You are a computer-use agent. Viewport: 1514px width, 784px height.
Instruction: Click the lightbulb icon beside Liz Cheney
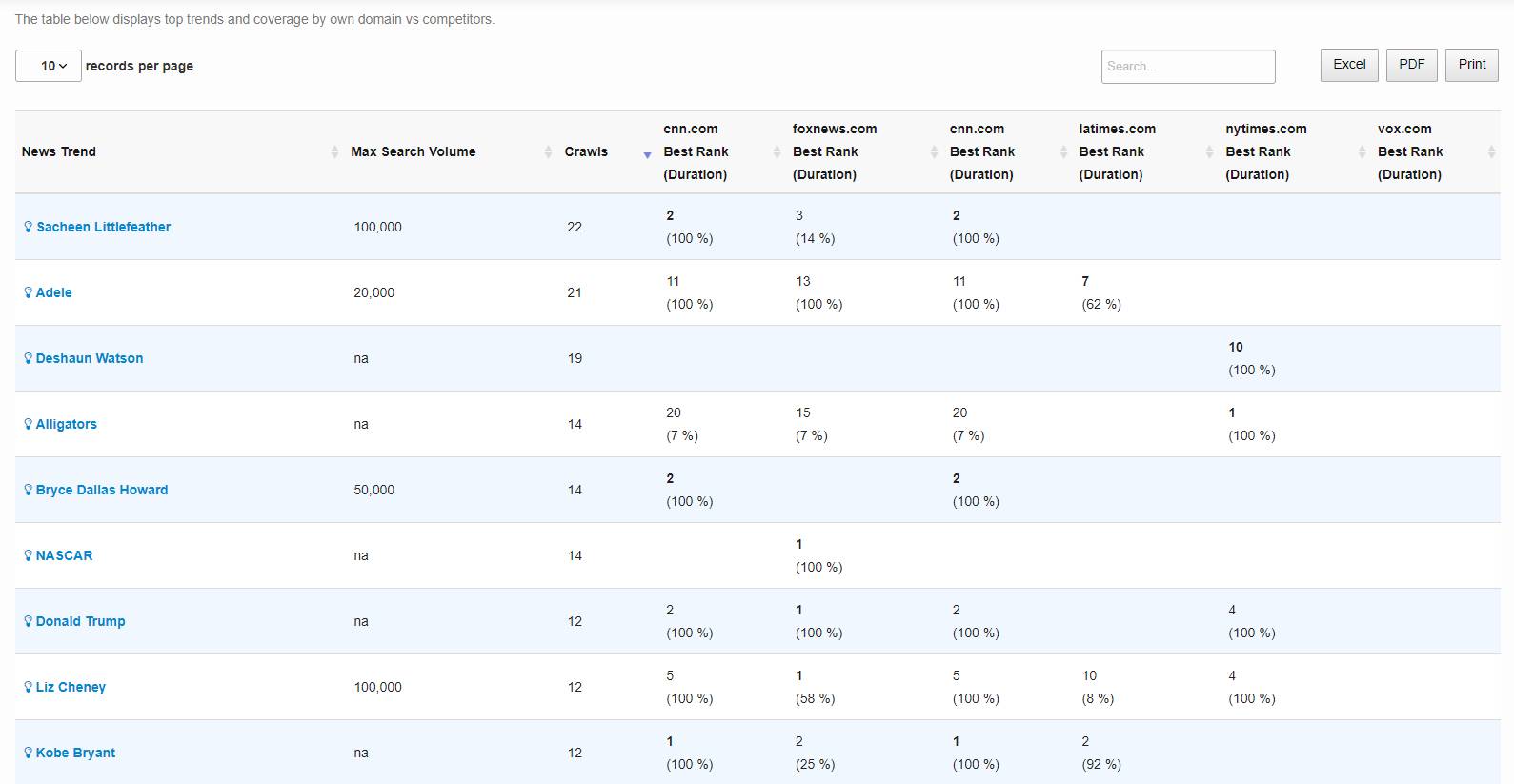[x=29, y=687]
